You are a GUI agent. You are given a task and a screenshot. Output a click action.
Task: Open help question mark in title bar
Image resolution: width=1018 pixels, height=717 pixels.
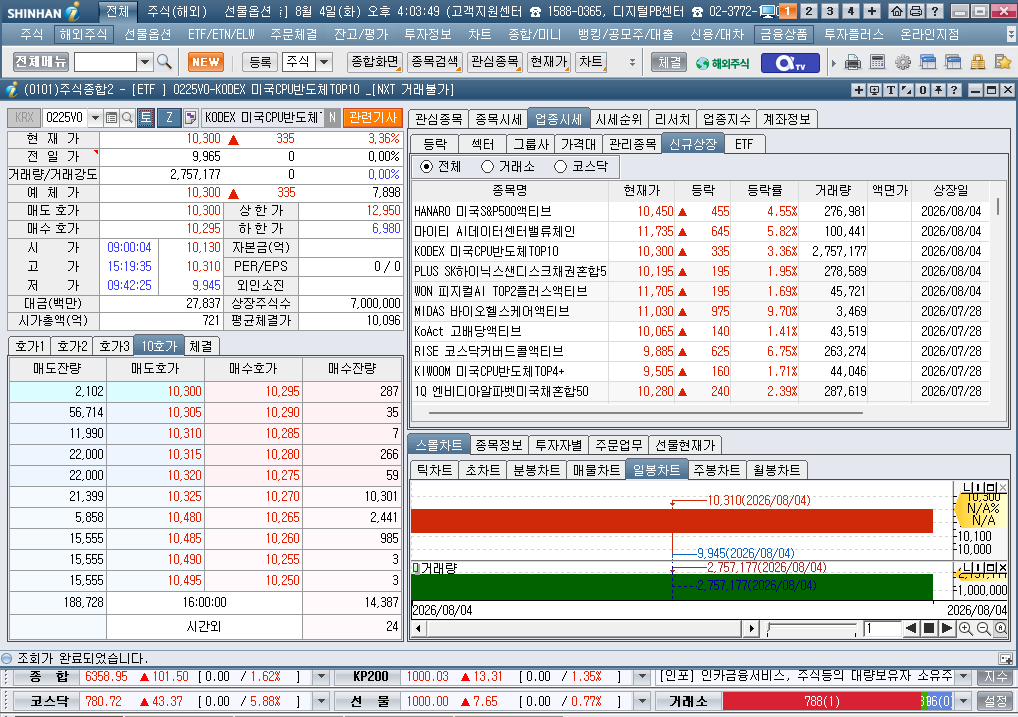[x=934, y=11]
